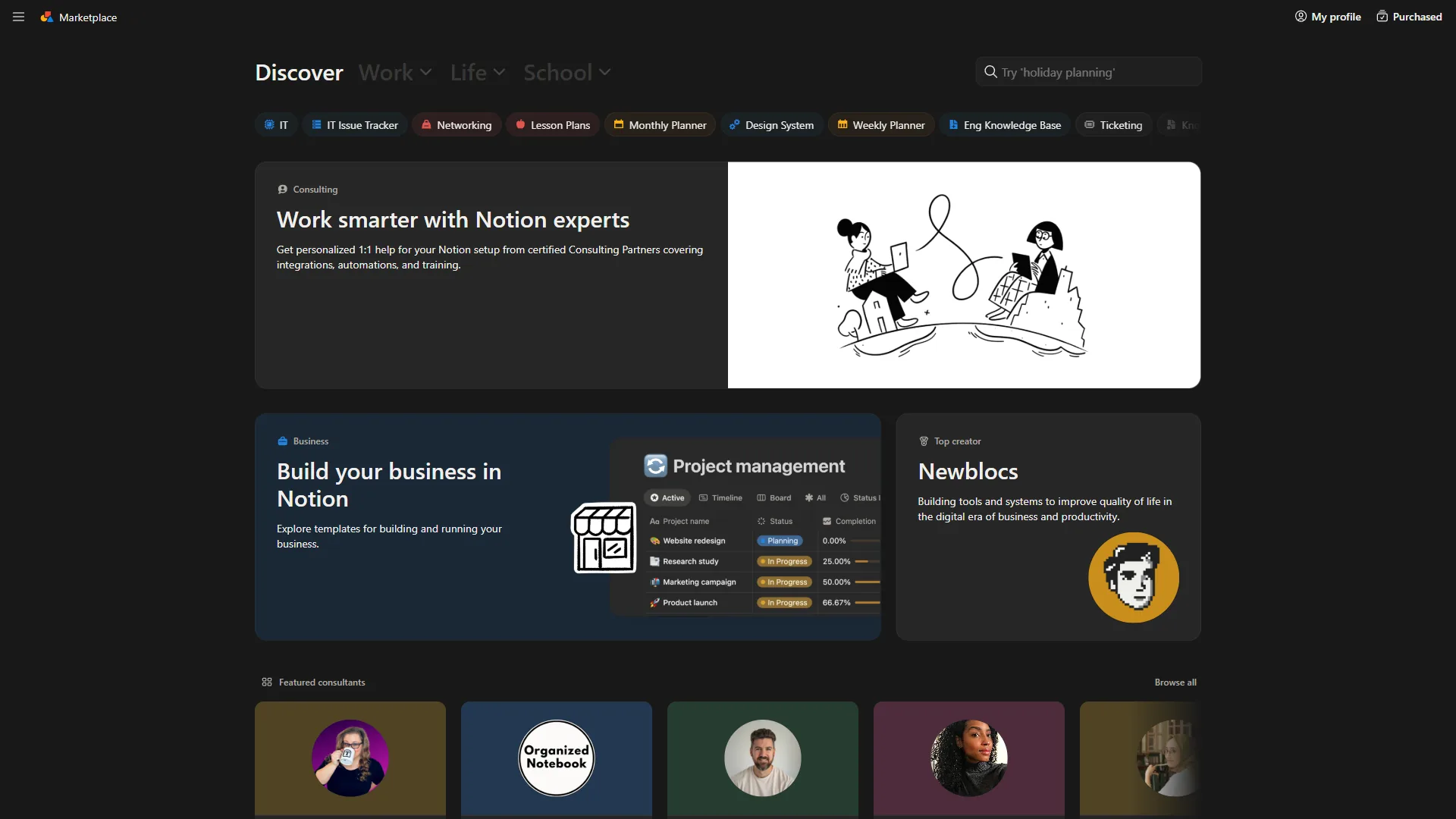Click the Eng Knowledge Base document icon
The image size is (1456, 819).
click(953, 125)
